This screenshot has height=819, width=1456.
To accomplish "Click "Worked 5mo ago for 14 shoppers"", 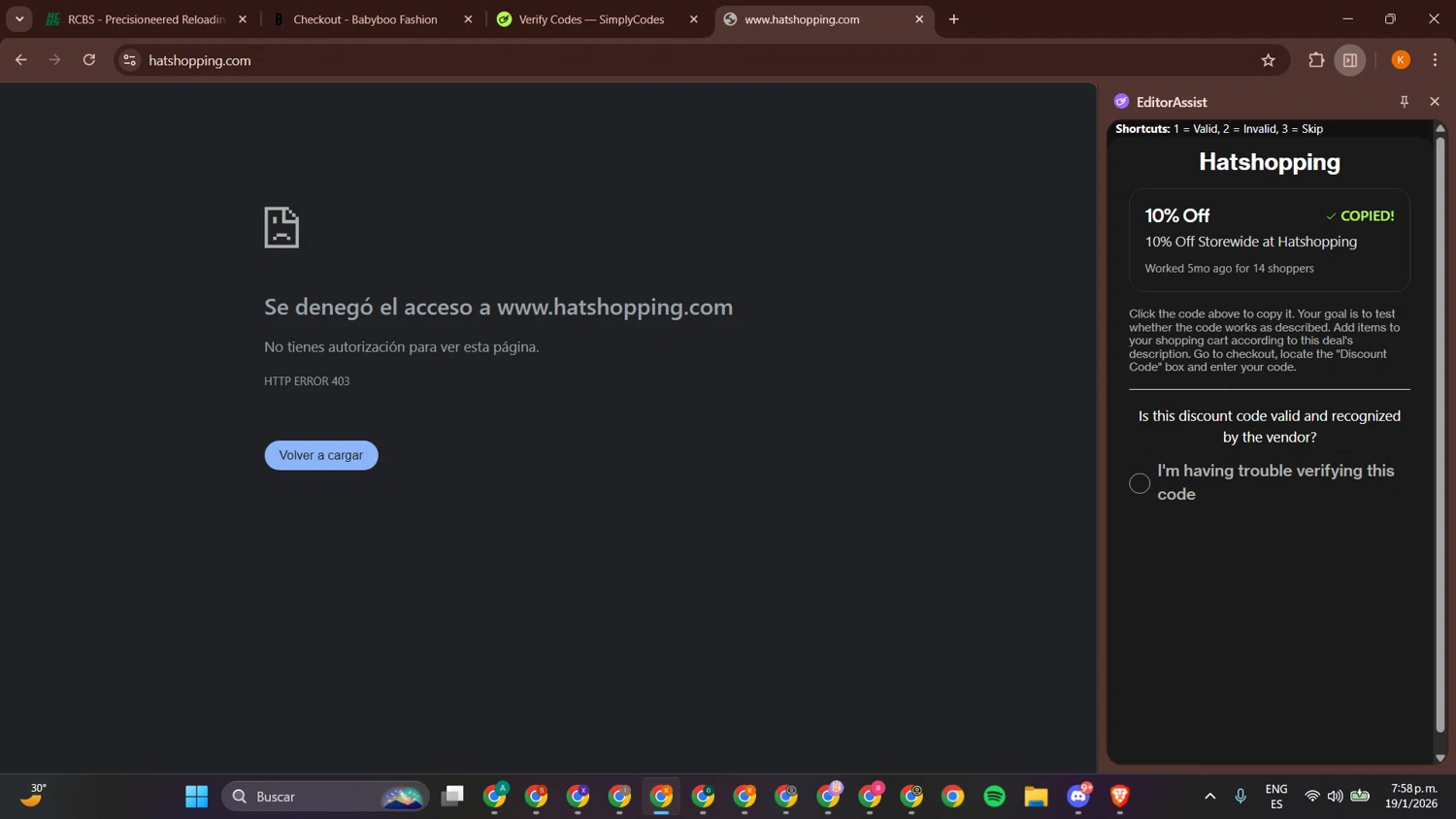I will [1229, 269].
